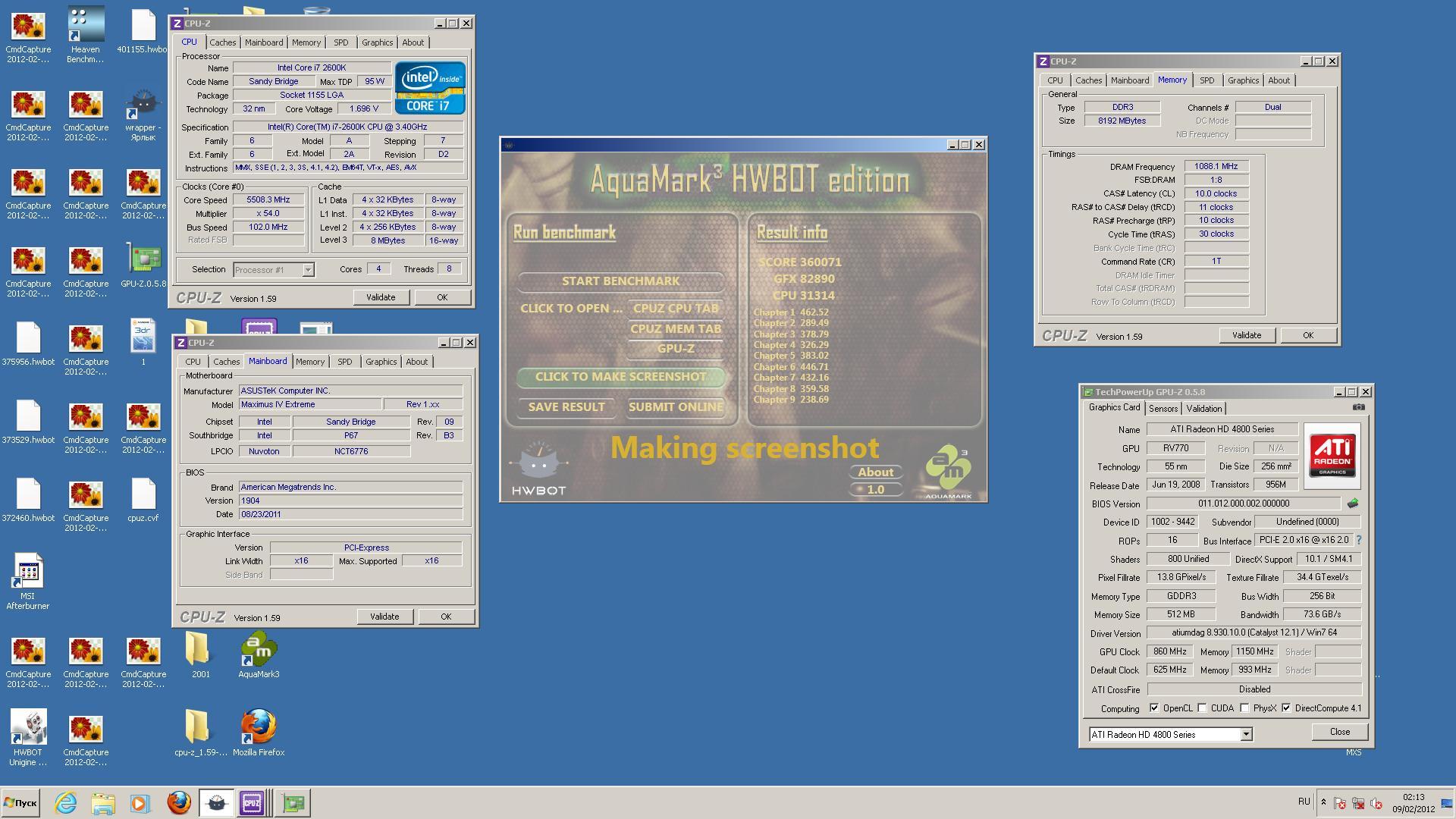
Task: Open SPD tab in the CPU-Z Memory window
Action: (x=1207, y=80)
